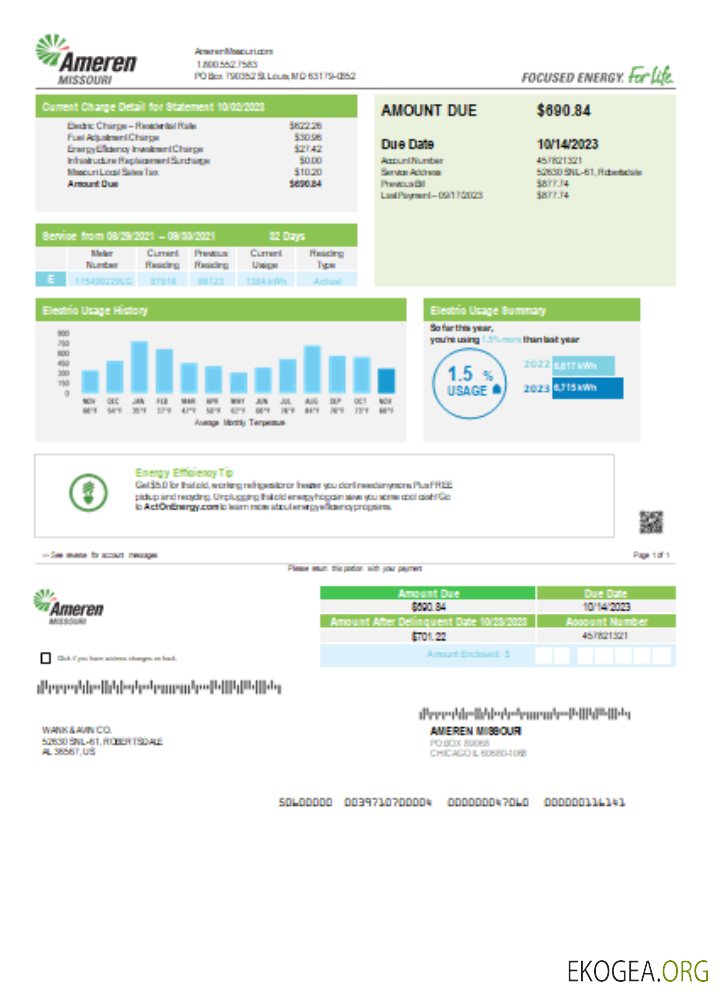This screenshot has height=1000, width=720.
Task: Click the OCR number 003971070000 at bottom
Action: (388, 802)
